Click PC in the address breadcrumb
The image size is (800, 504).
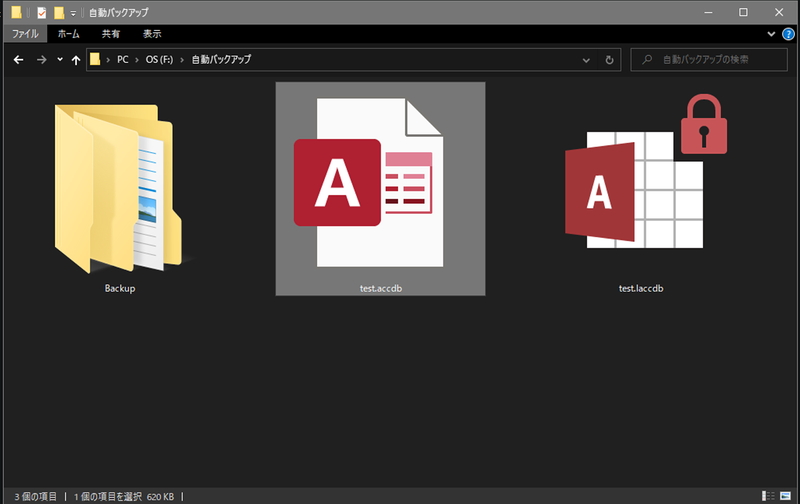[x=122, y=60]
